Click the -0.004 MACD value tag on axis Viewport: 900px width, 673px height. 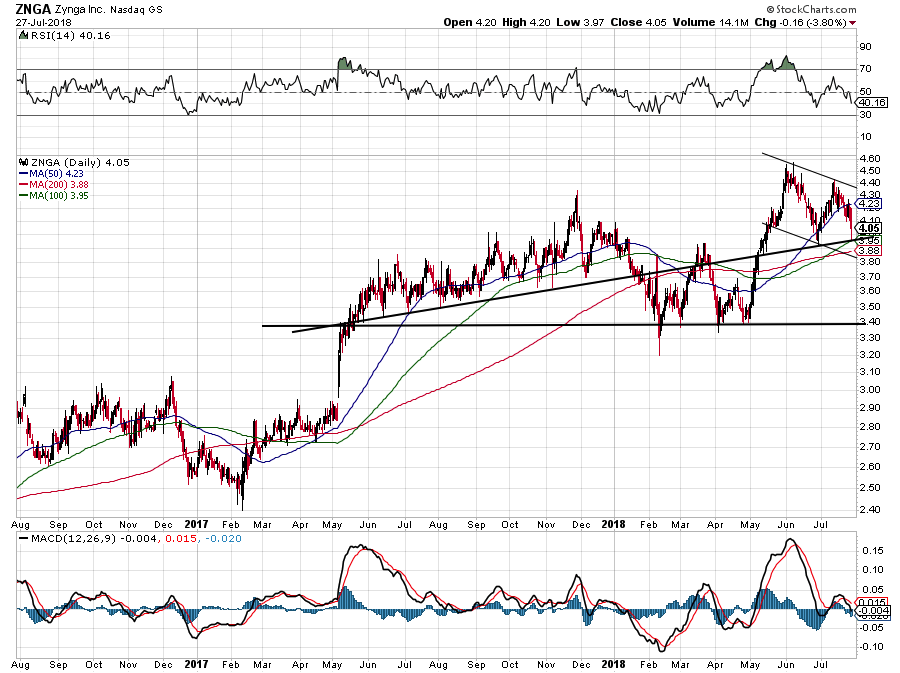(873, 611)
